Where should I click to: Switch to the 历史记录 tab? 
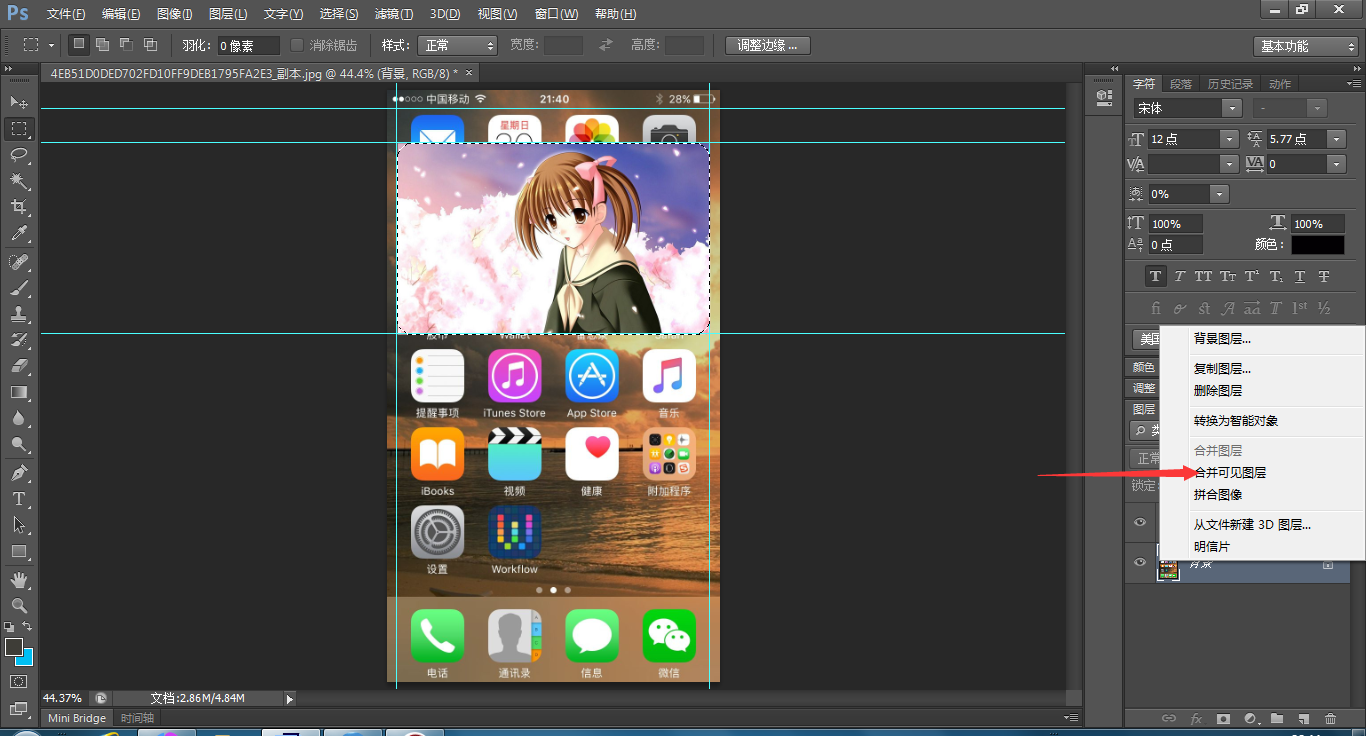1229,84
